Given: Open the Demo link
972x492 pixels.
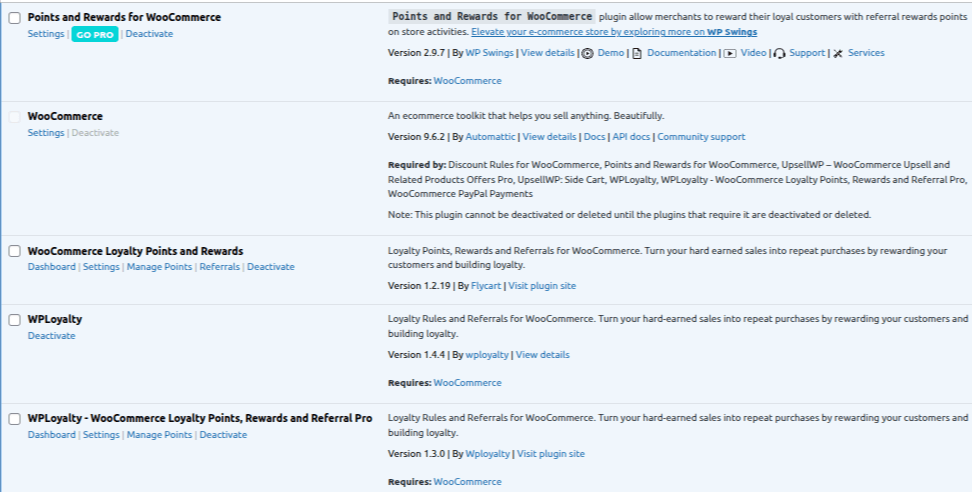Looking at the screenshot, I should point(611,53).
